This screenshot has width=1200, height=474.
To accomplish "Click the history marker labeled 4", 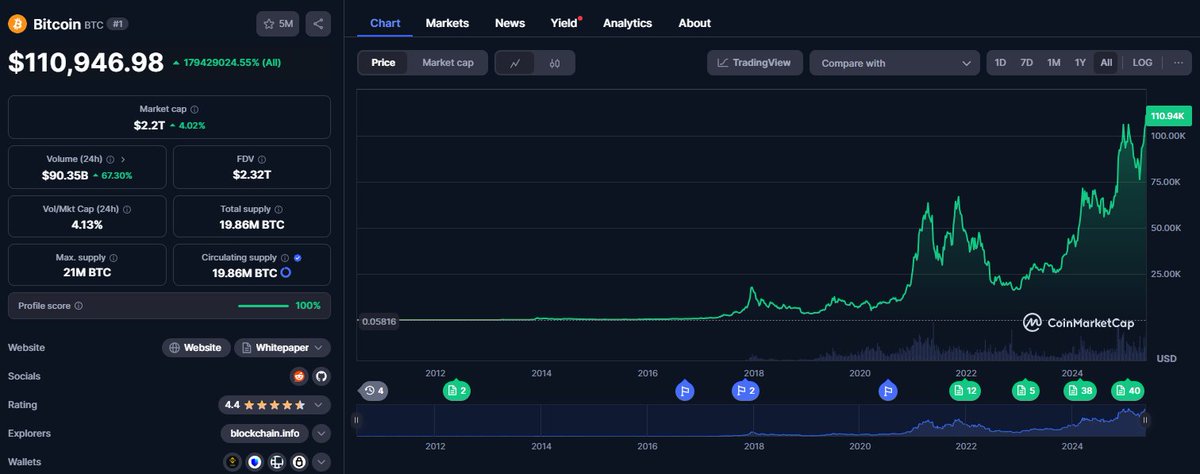I will [x=373, y=390].
